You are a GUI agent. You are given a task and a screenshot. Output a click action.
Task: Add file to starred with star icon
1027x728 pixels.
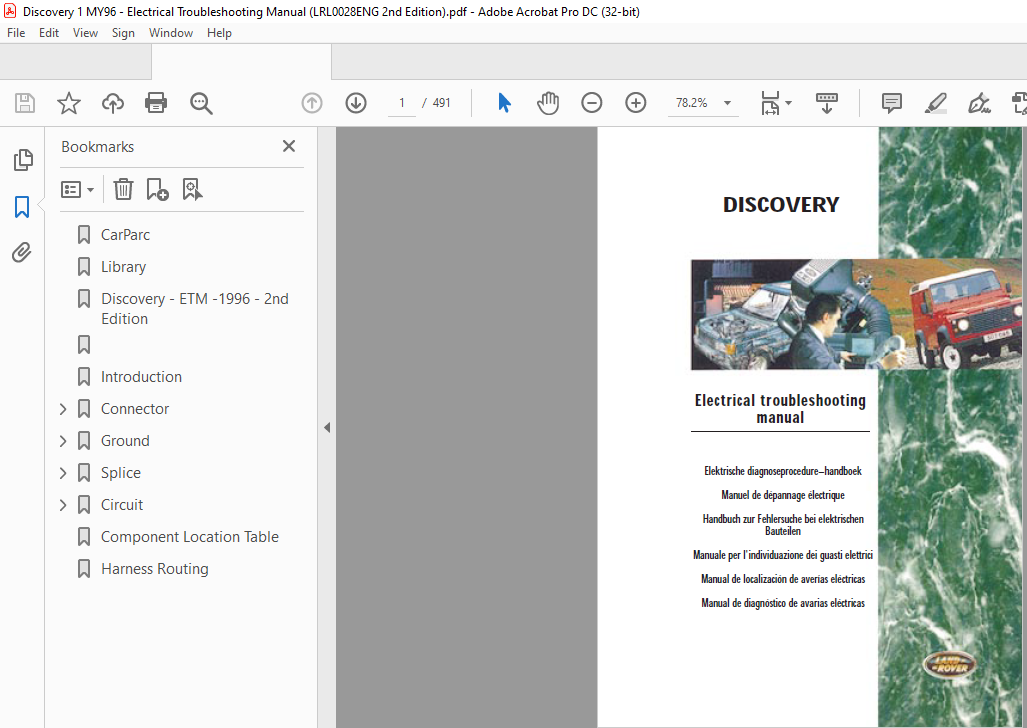(69, 103)
